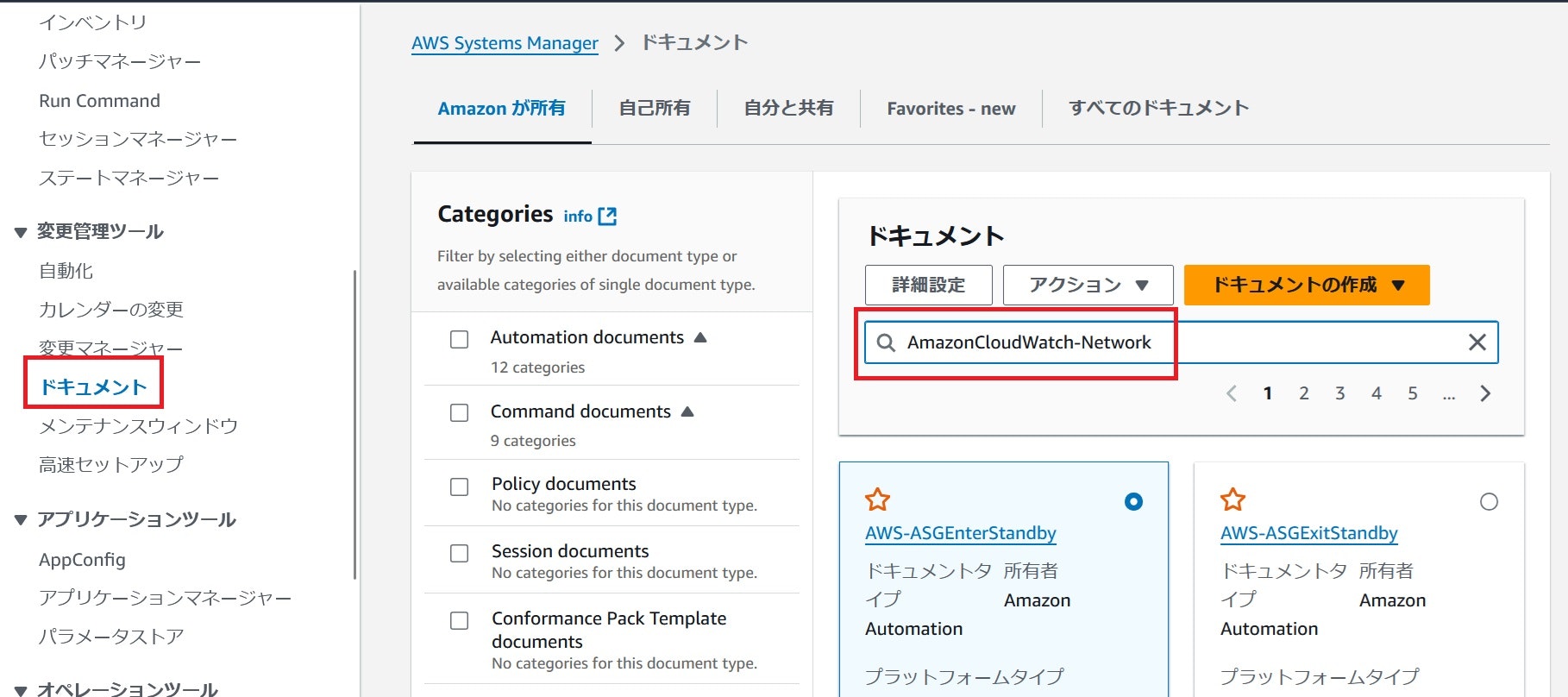Click the 詳細設定 button
Image resolution: width=1568 pixels, height=697 pixels.
click(x=928, y=285)
